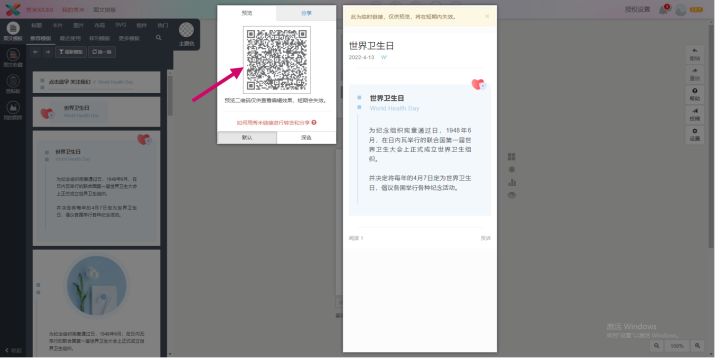This screenshot has width=720, height=360.
Task: Click the yellow VIP badge
Action: 696,10
